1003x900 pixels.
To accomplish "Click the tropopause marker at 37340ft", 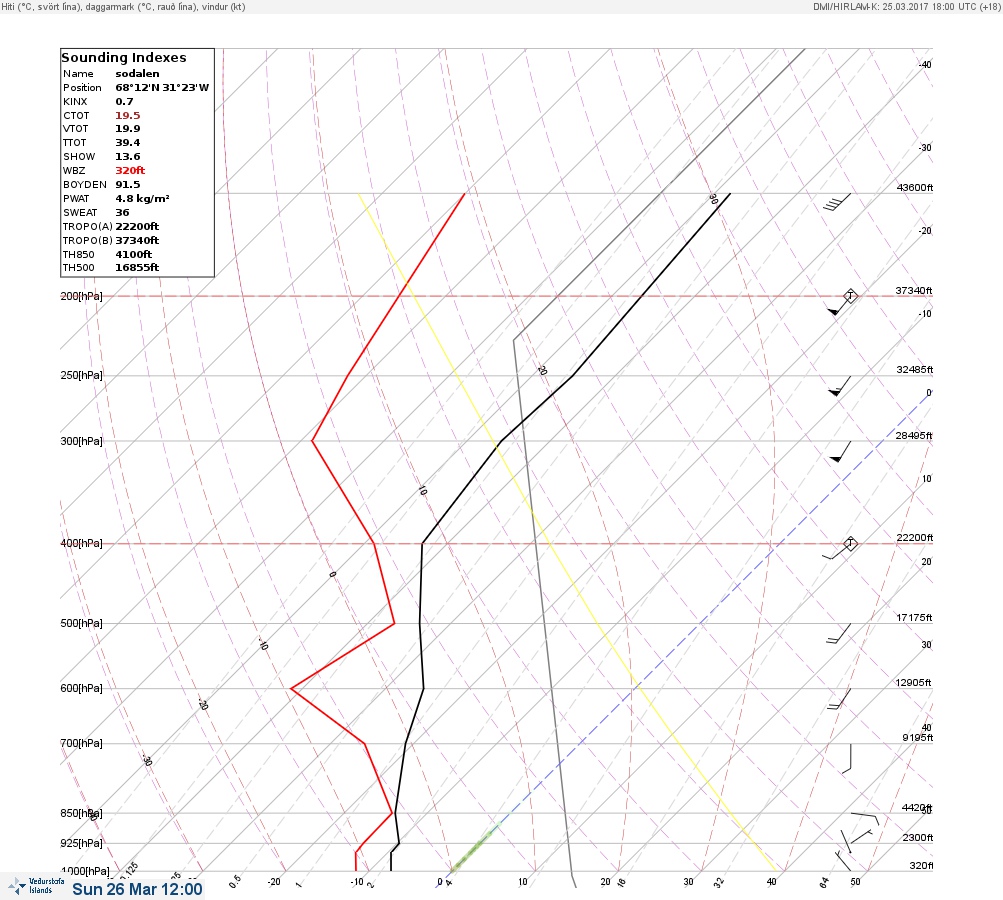I will click(x=850, y=296).
